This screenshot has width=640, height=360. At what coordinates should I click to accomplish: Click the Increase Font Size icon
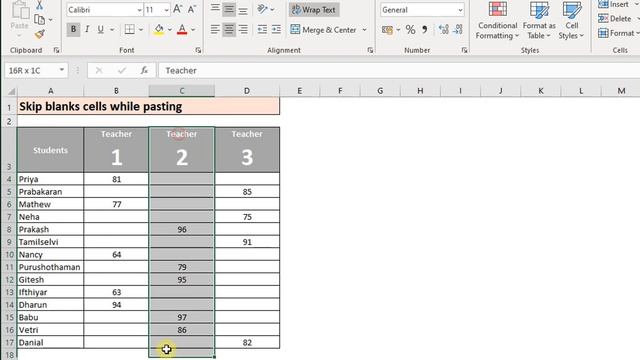(x=178, y=9)
